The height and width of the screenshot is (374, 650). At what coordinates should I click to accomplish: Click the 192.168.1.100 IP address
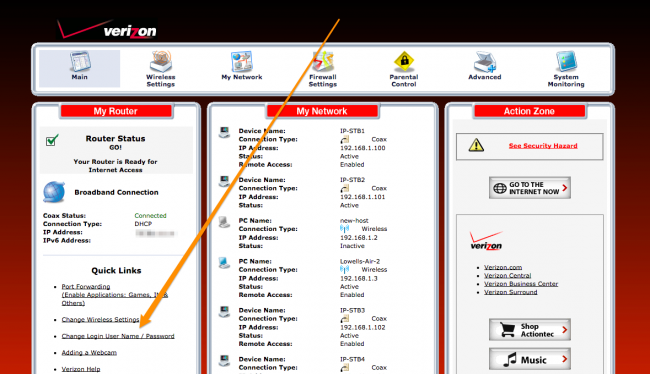click(x=363, y=148)
